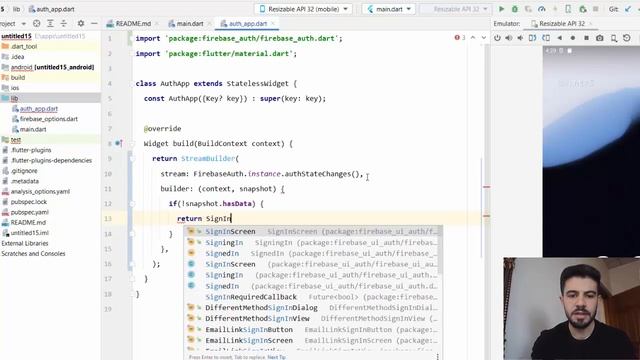
Task: Click the red error stripe marker in the editor's right margin
Action: 487,187
